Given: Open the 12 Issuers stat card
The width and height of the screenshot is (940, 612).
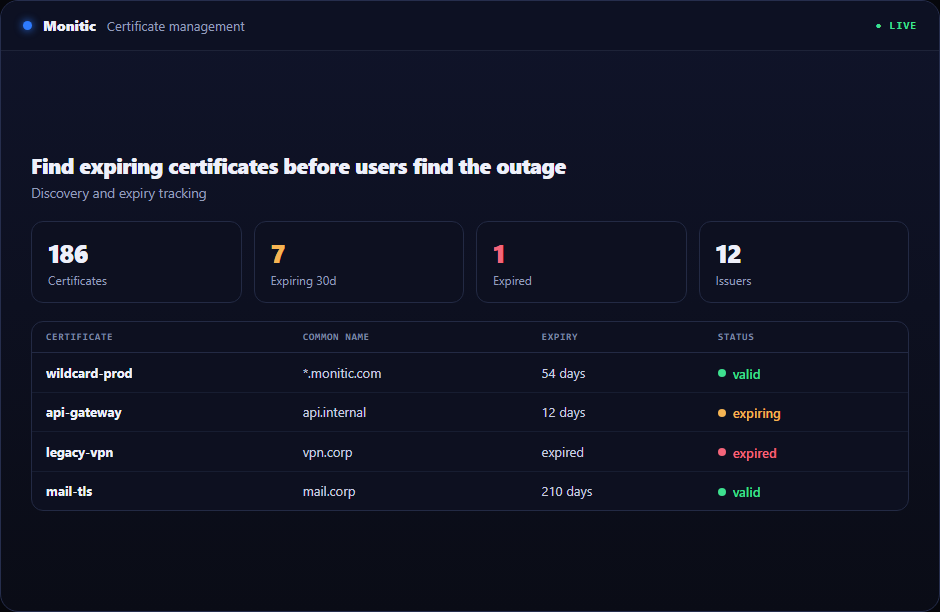Looking at the screenshot, I should 804,262.
